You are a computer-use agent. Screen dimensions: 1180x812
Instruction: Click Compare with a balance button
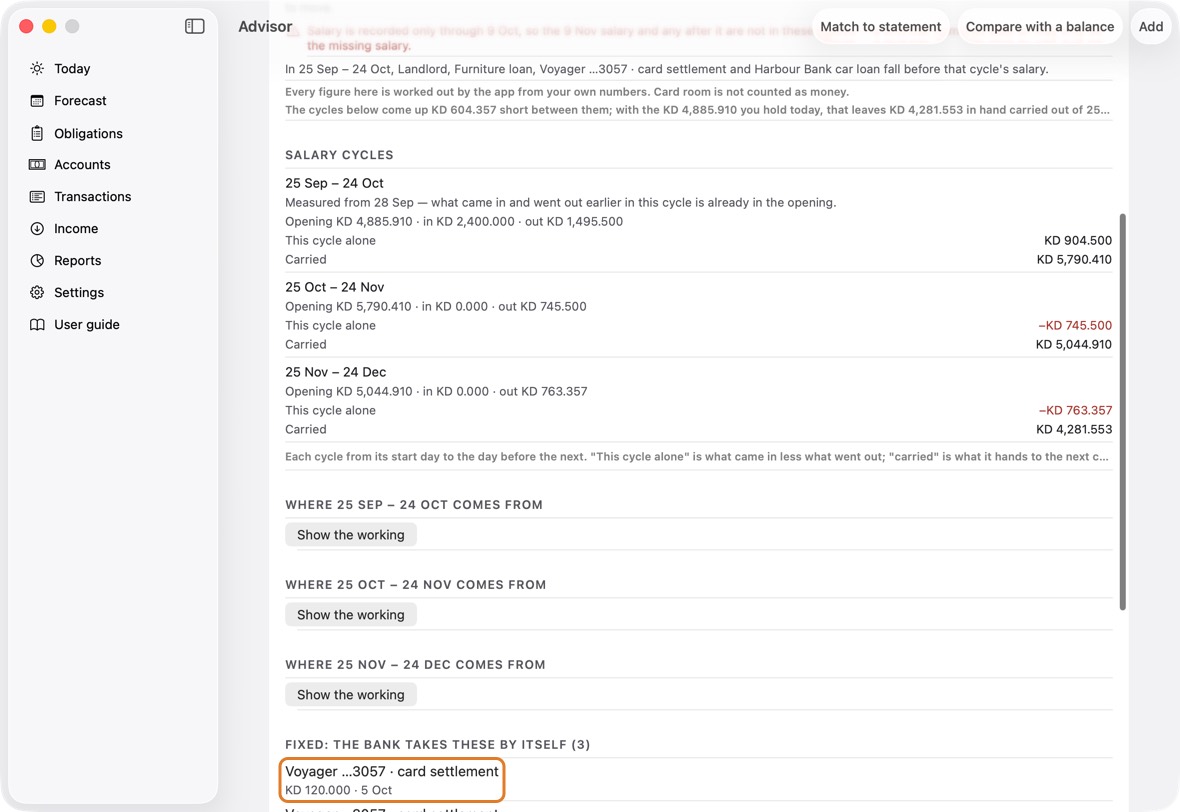[1040, 26]
